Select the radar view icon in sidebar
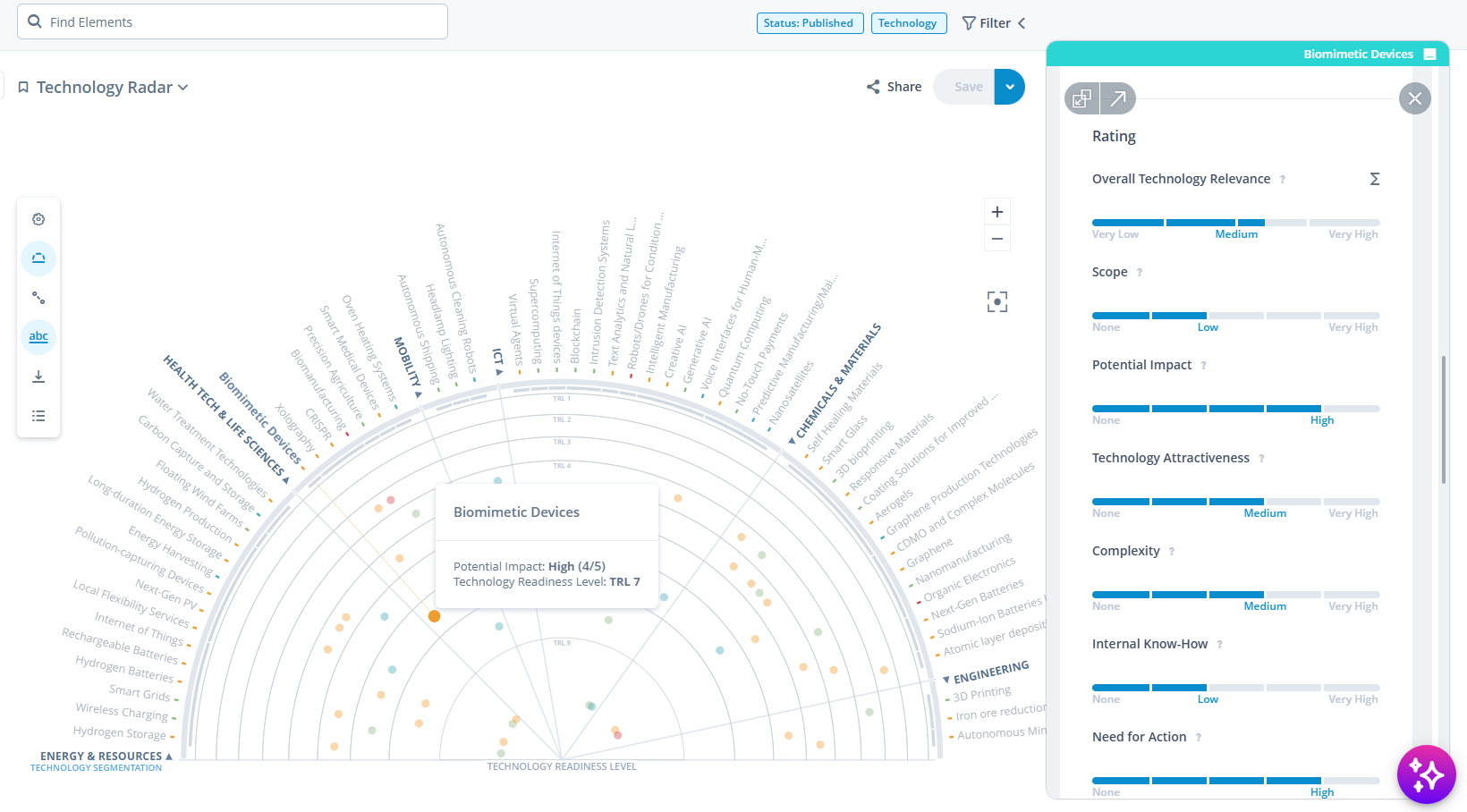Screen dimensions: 1467x812 [x=38, y=258]
